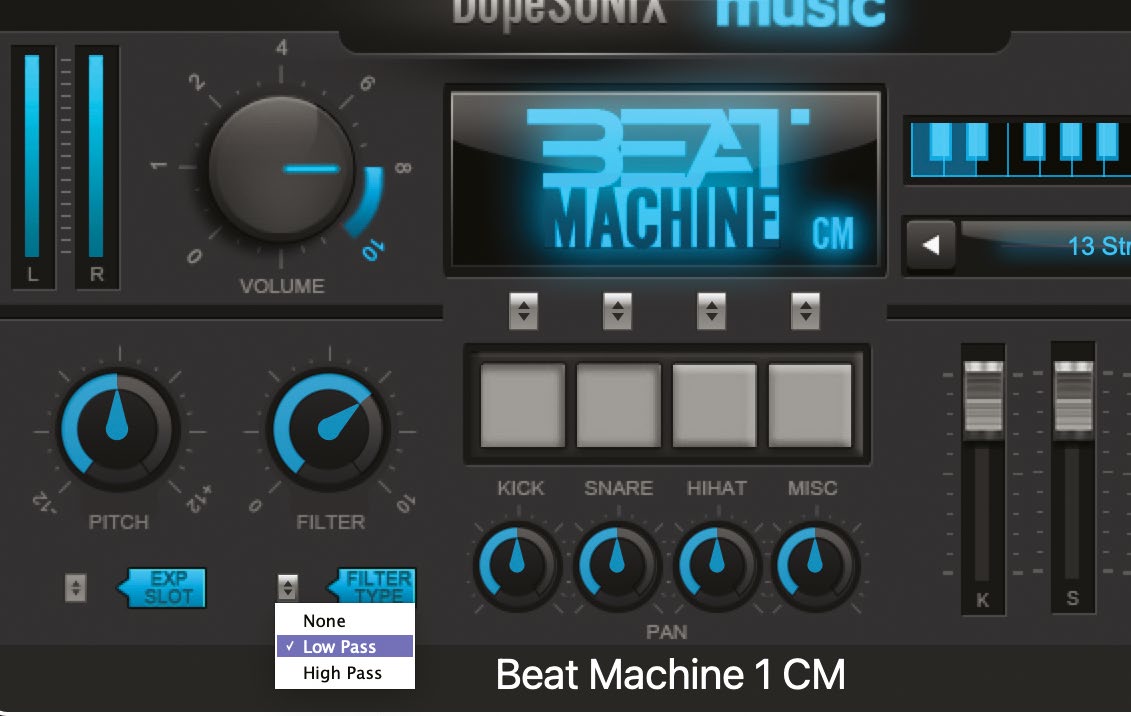Click the Beat Machine CM logo display

pos(664,180)
